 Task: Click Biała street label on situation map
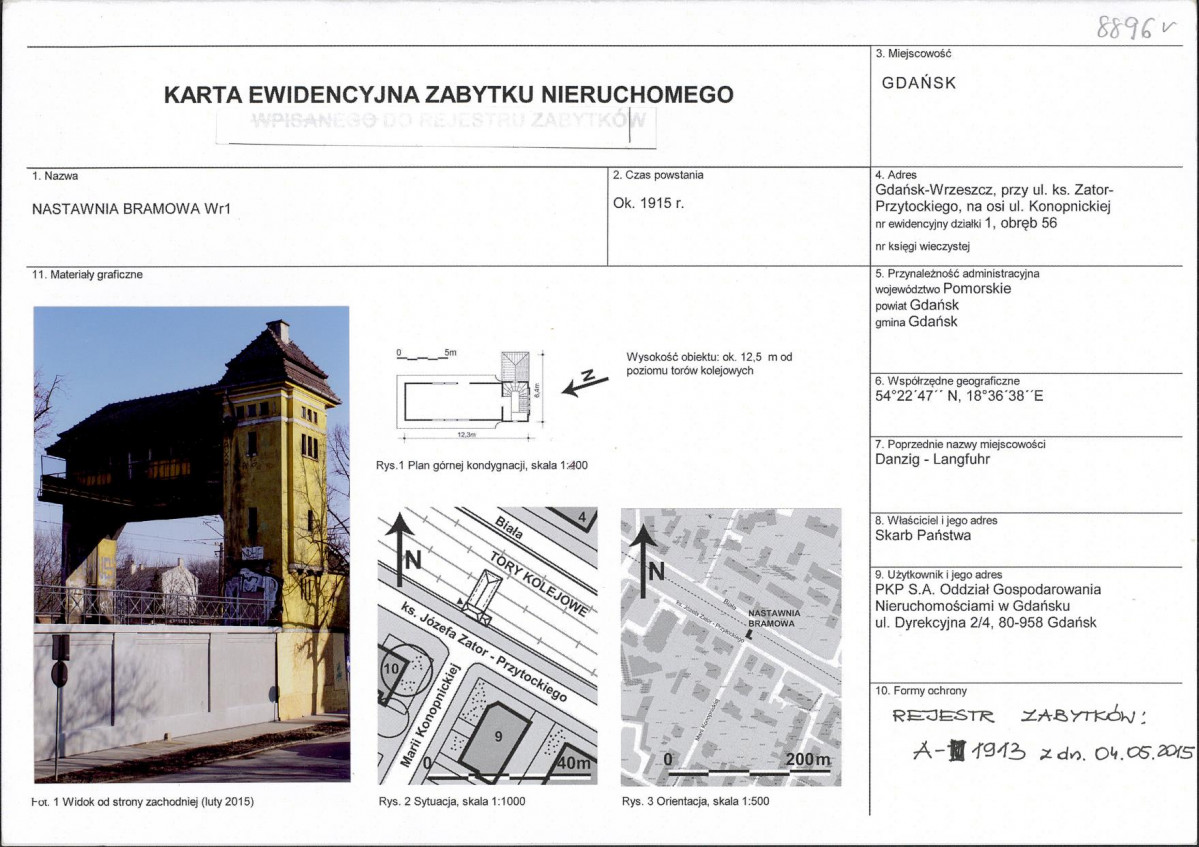click(x=509, y=527)
